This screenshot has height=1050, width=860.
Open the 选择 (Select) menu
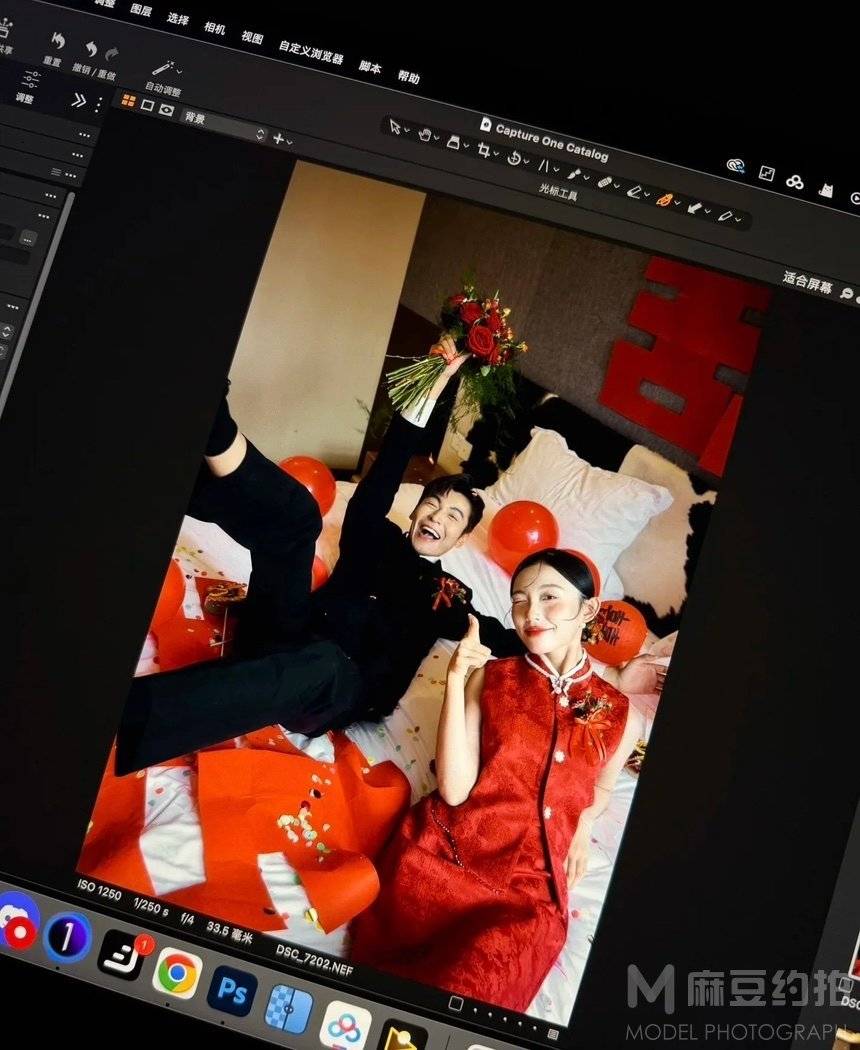177,19
